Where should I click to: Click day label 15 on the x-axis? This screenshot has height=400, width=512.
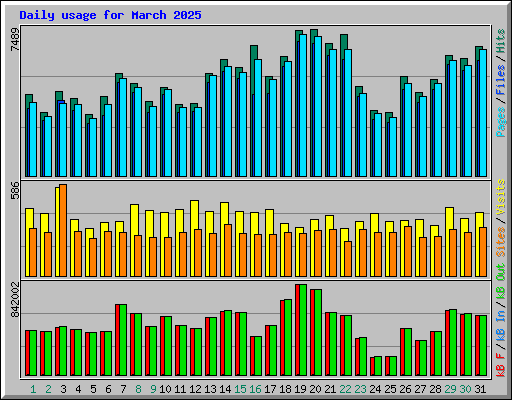click(x=240, y=389)
